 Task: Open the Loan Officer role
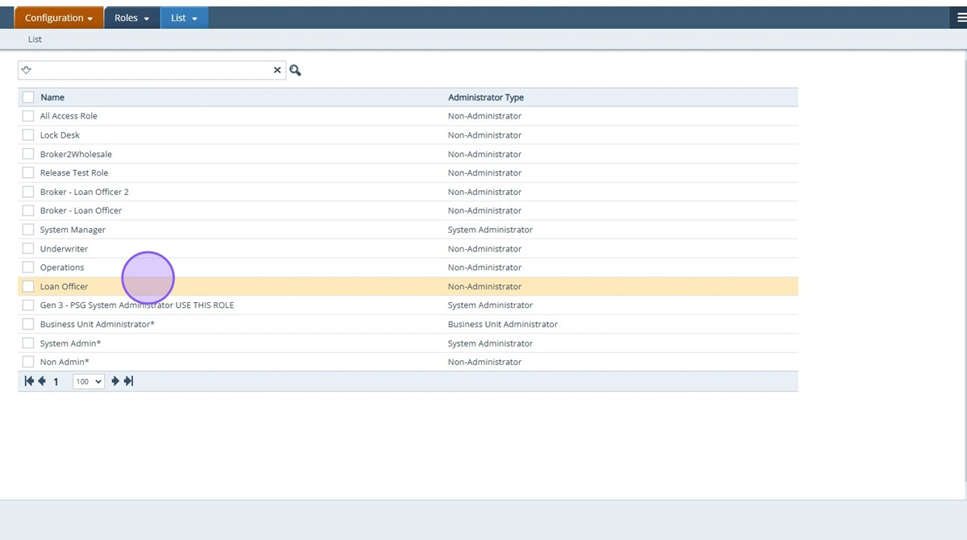(64, 287)
